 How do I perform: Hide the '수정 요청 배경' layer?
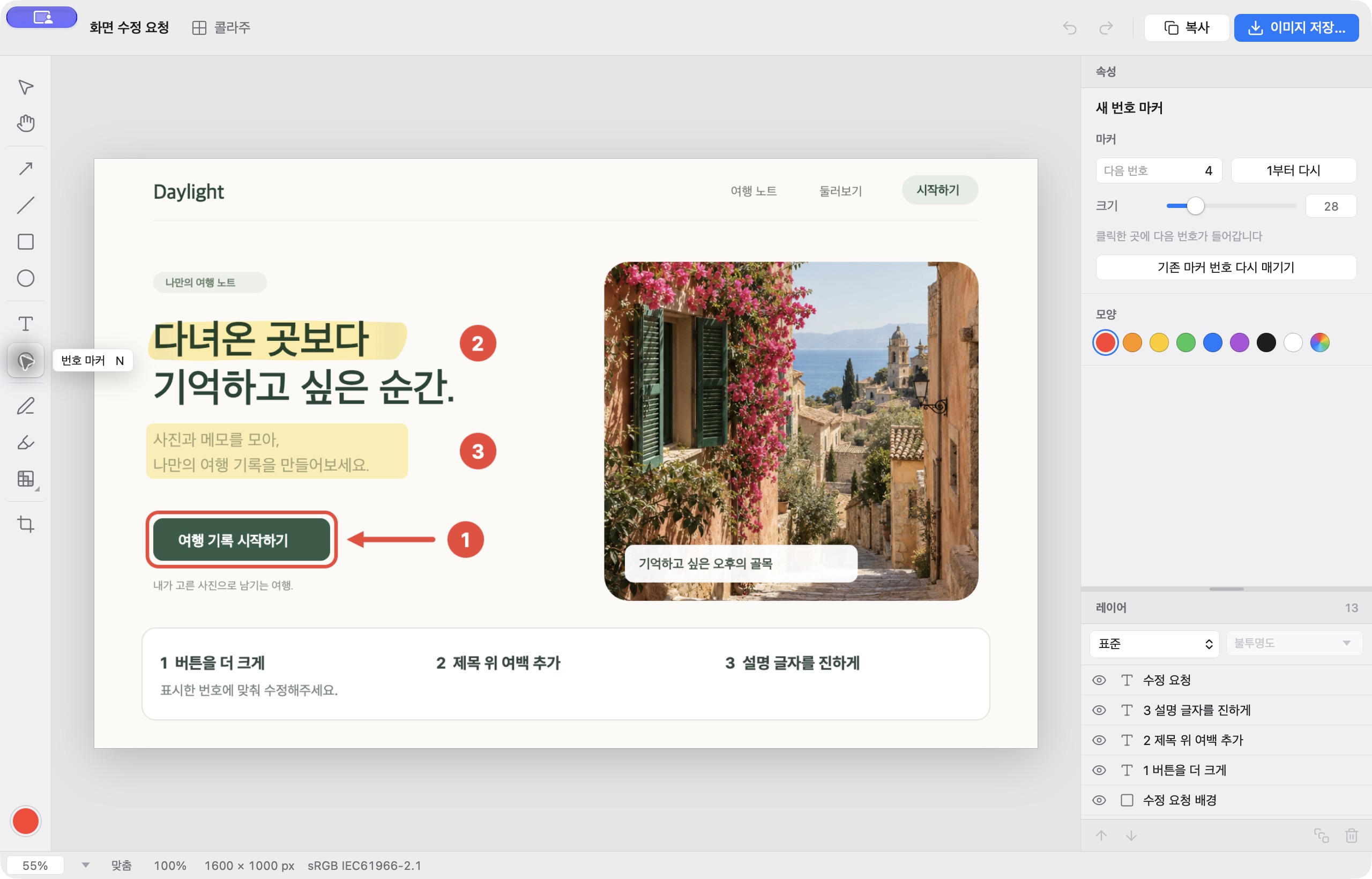tap(1099, 800)
